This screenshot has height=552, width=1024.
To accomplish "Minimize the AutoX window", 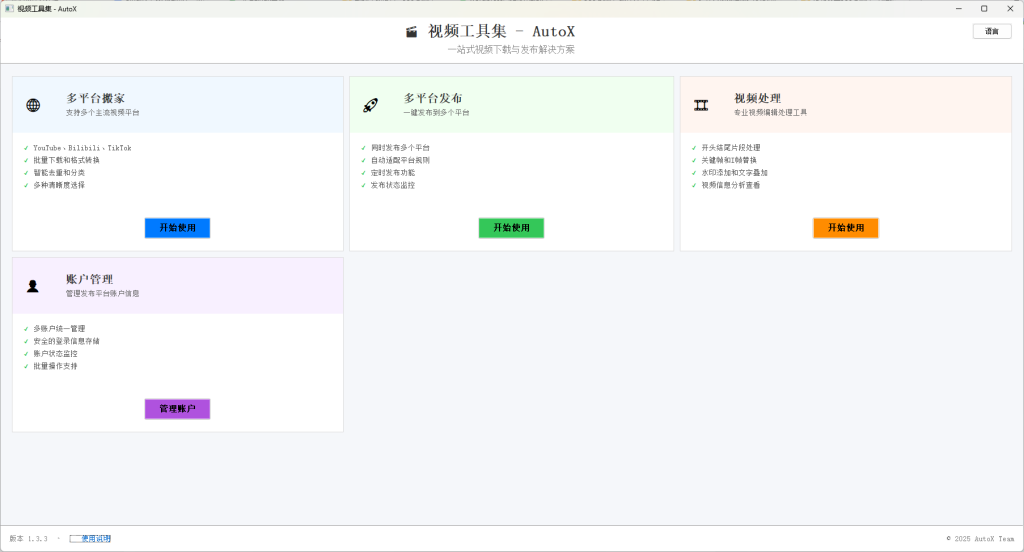I will coord(959,8).
